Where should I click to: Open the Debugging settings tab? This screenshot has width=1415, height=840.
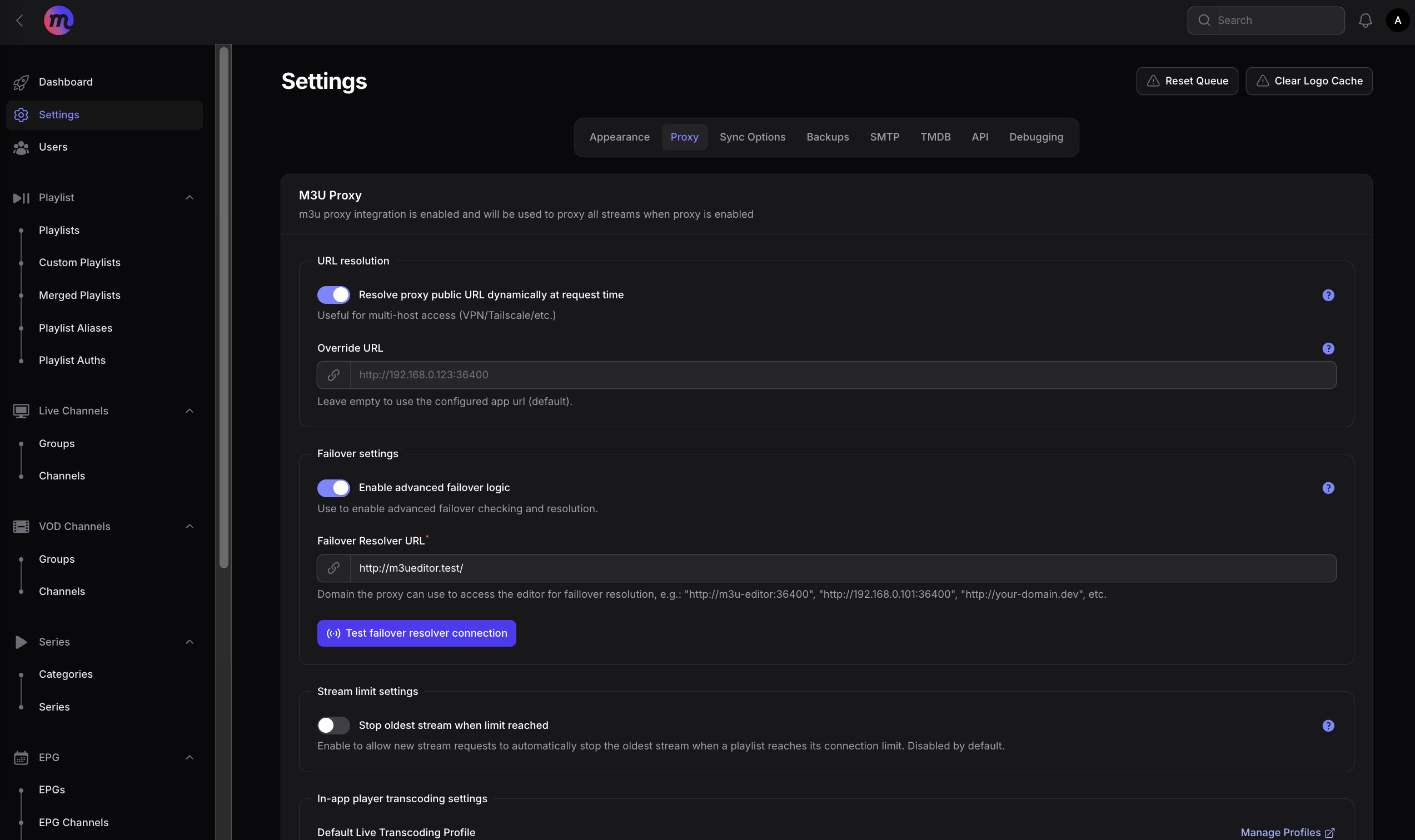[1035, 138]
